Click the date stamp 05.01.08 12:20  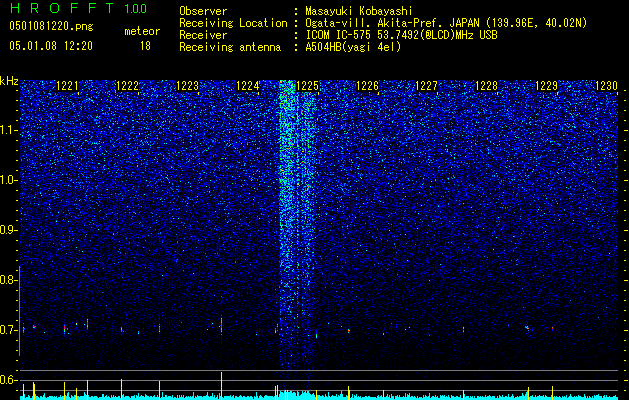tap(51, 46)
